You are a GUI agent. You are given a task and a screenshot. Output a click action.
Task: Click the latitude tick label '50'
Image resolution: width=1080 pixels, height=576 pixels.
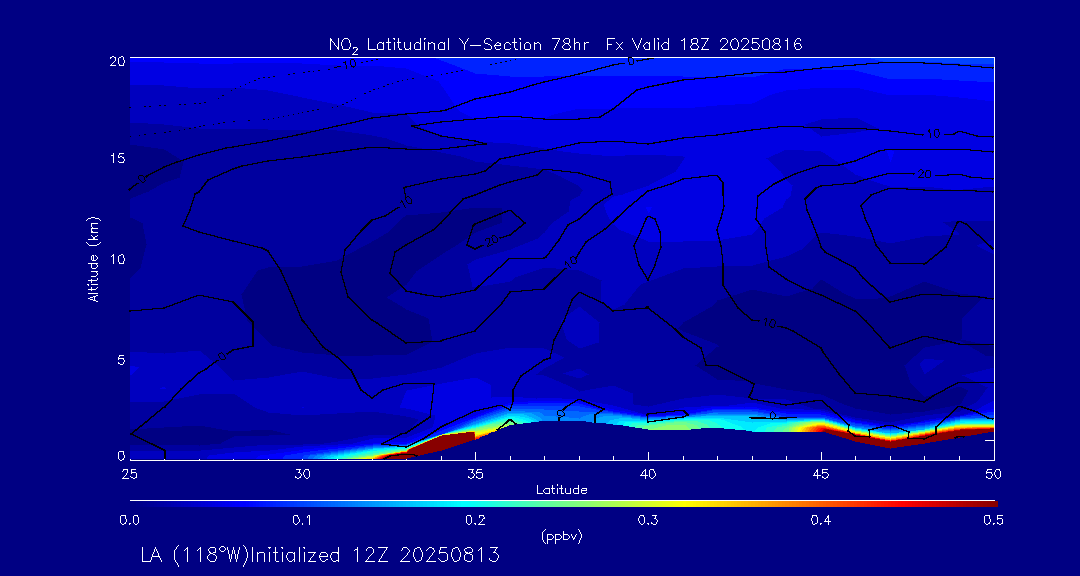tap(994, 473)
